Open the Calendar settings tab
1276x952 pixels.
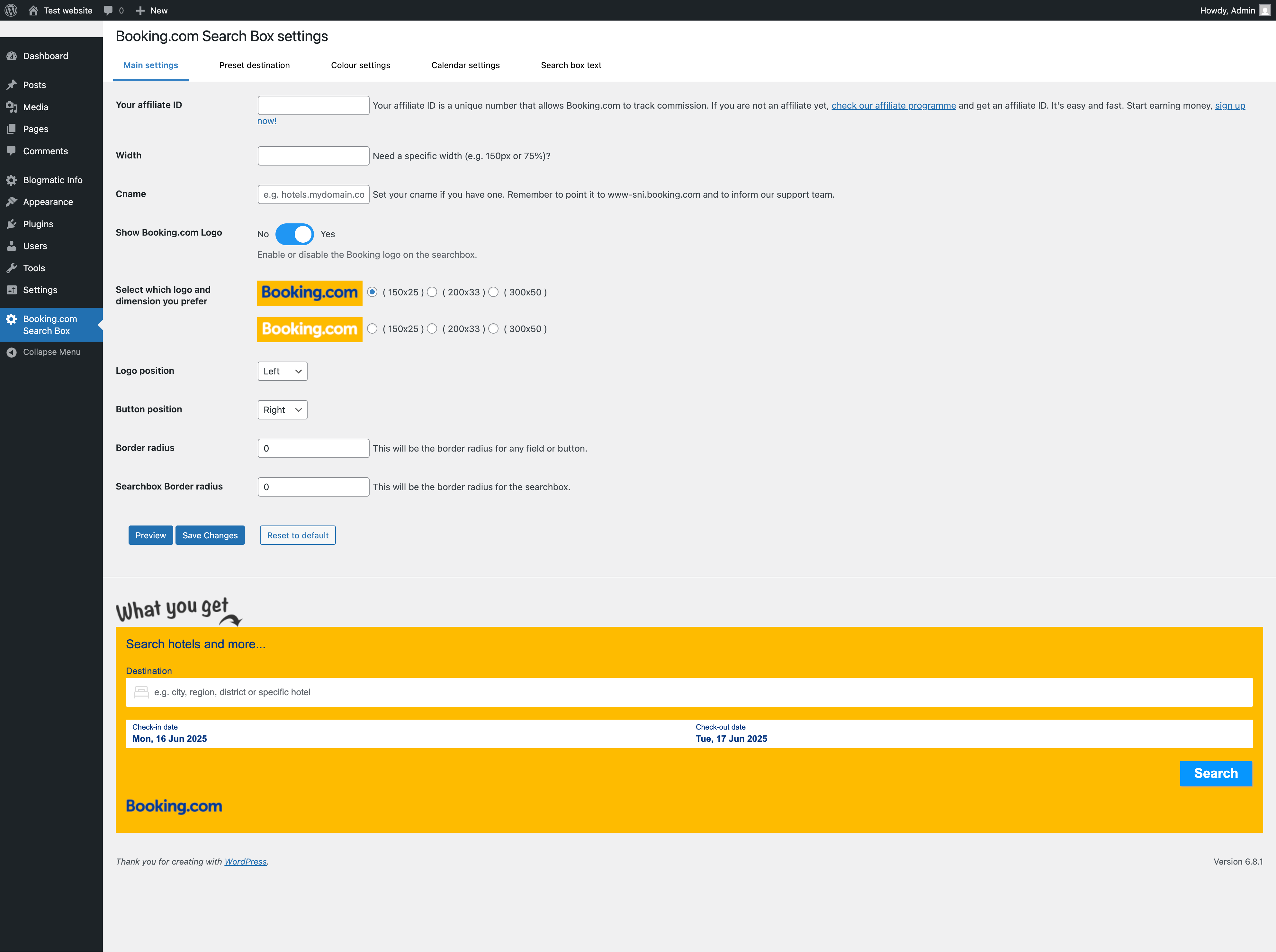pyautogui.click(x=465, y=65)
